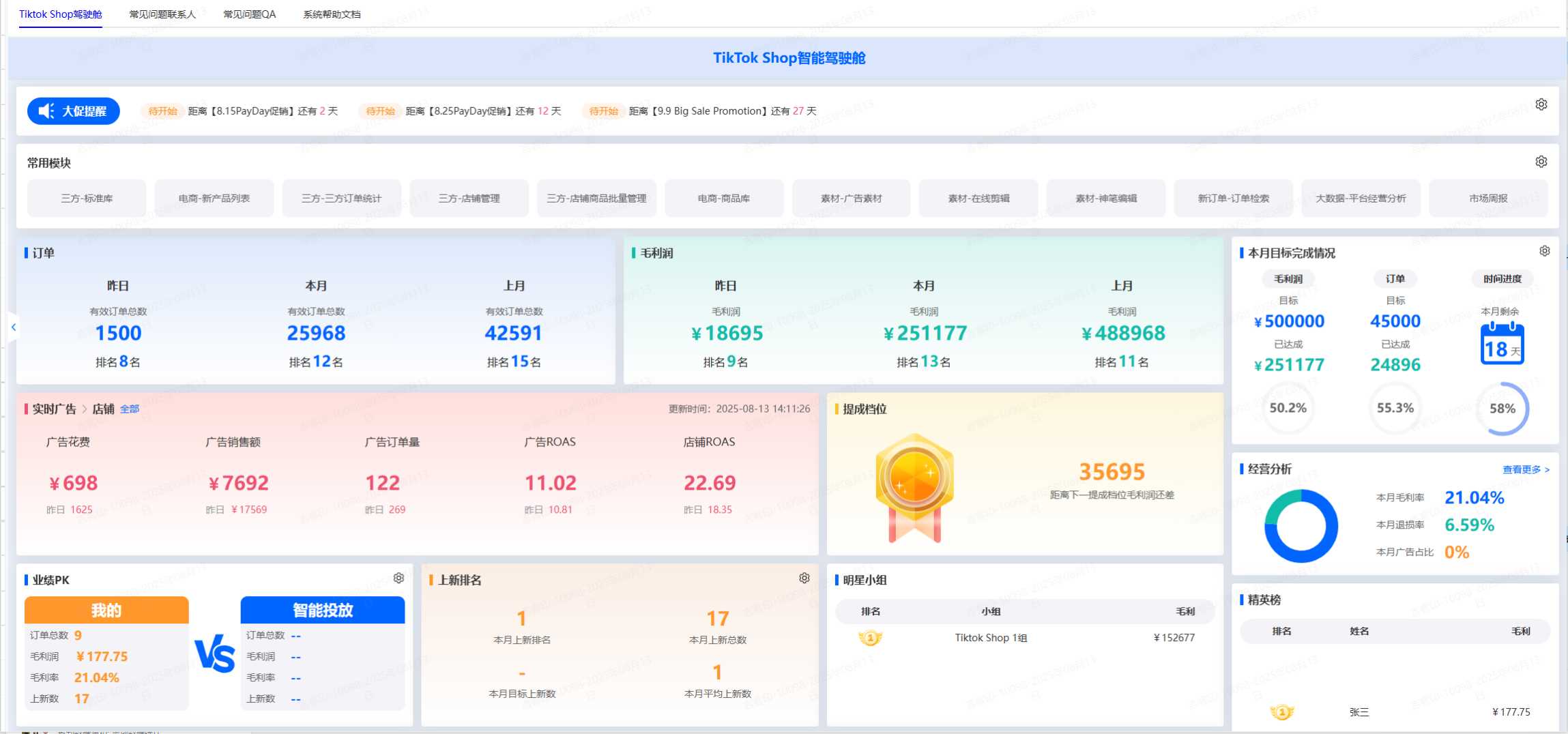The width and height of the screenshot is (1568, 734).
Task: Click 9.9 Big Sale Promotion reminder text
Action: pos(723,111)
